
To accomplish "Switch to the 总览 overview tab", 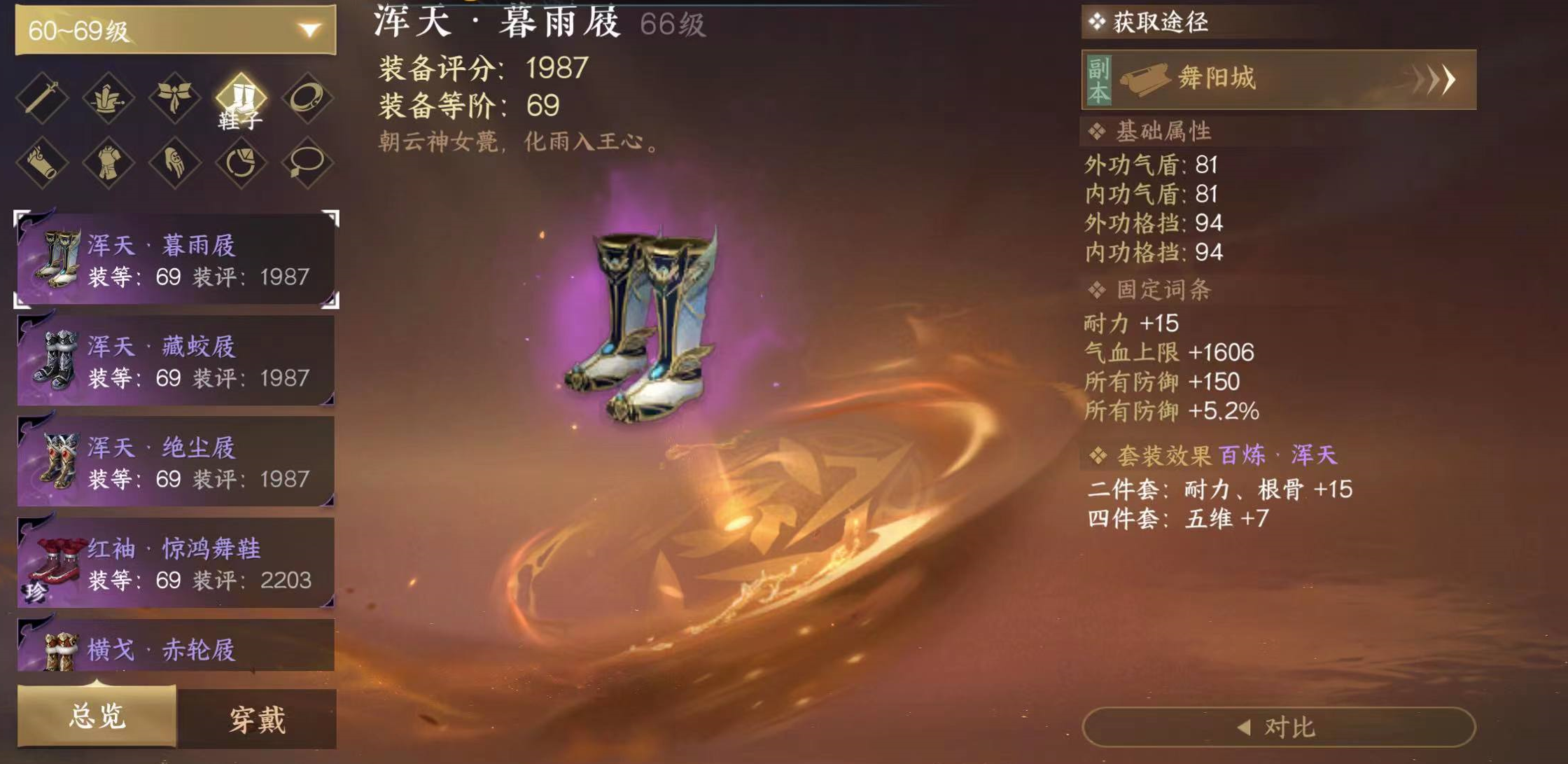I will (x=97, y=716).
